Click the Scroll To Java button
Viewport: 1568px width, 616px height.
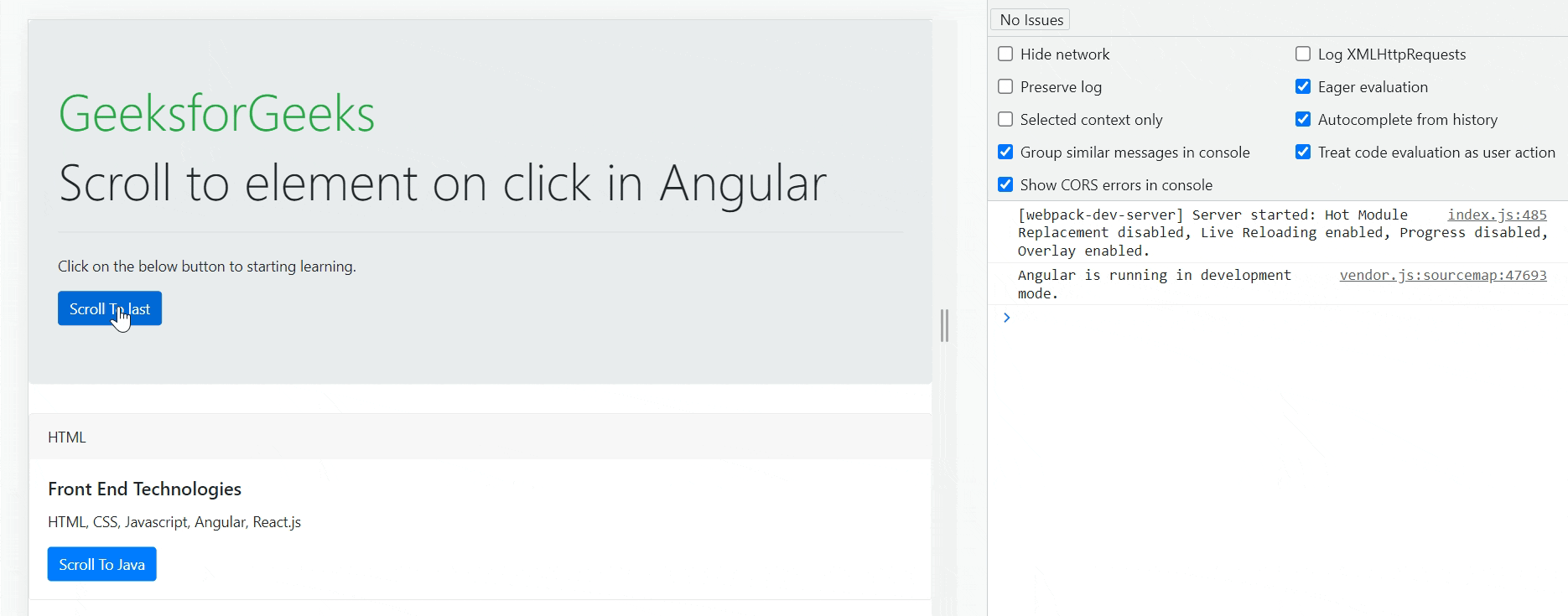pos(101,564)
